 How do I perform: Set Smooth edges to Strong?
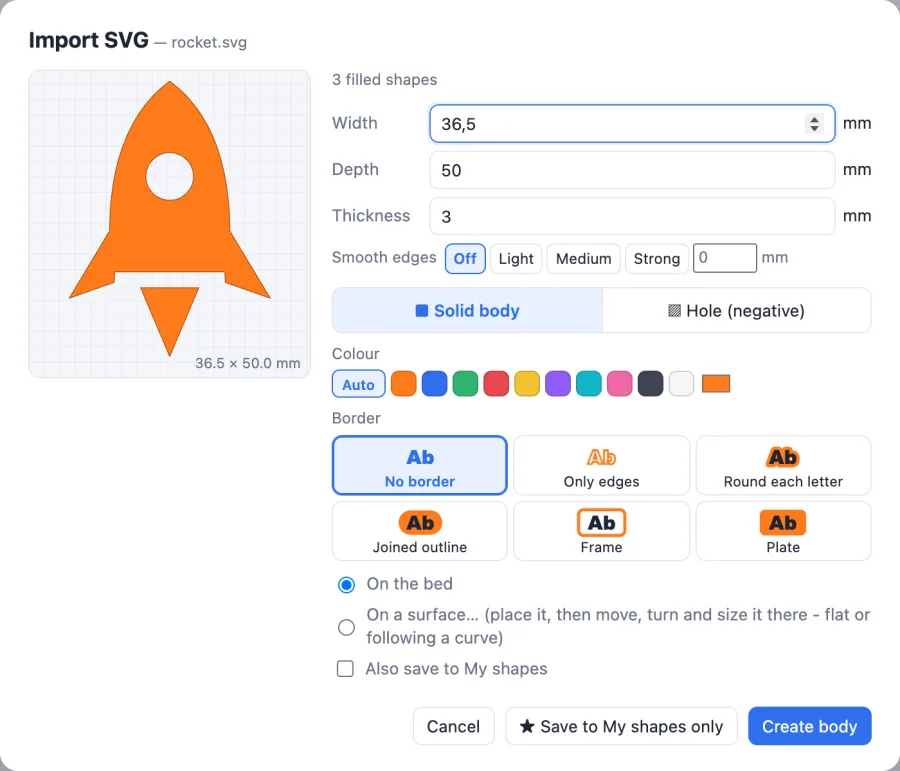(x=657, y=258)
